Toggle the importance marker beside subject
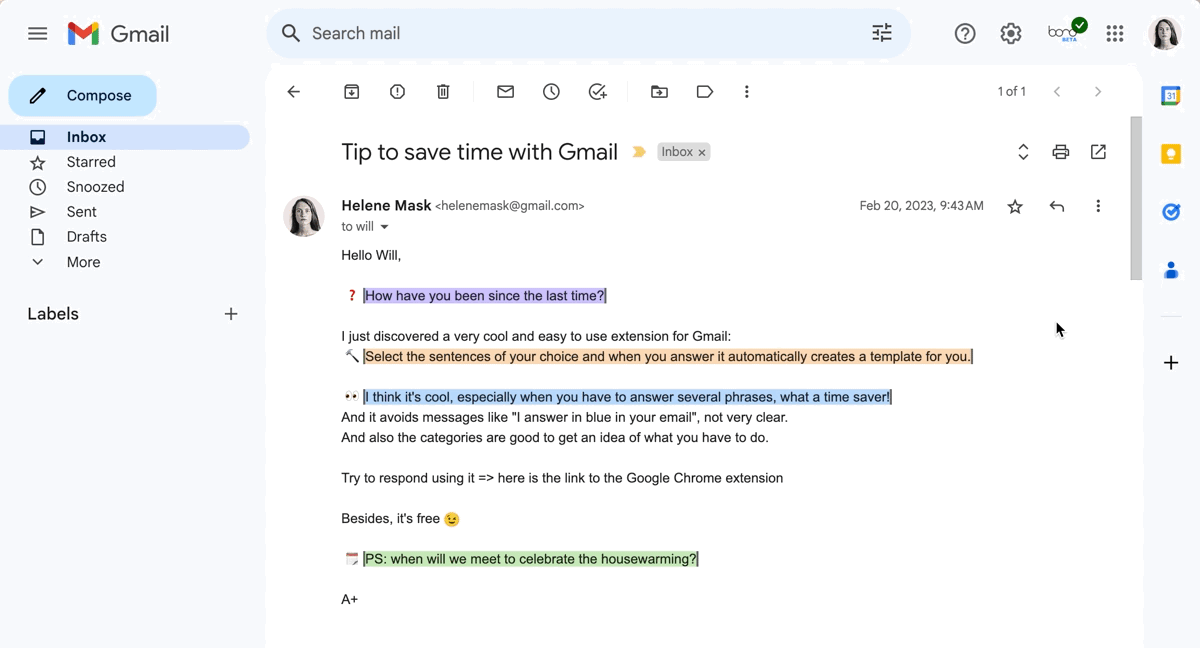The height and width of the screenshot is (648, 1200). coord(639,152)
